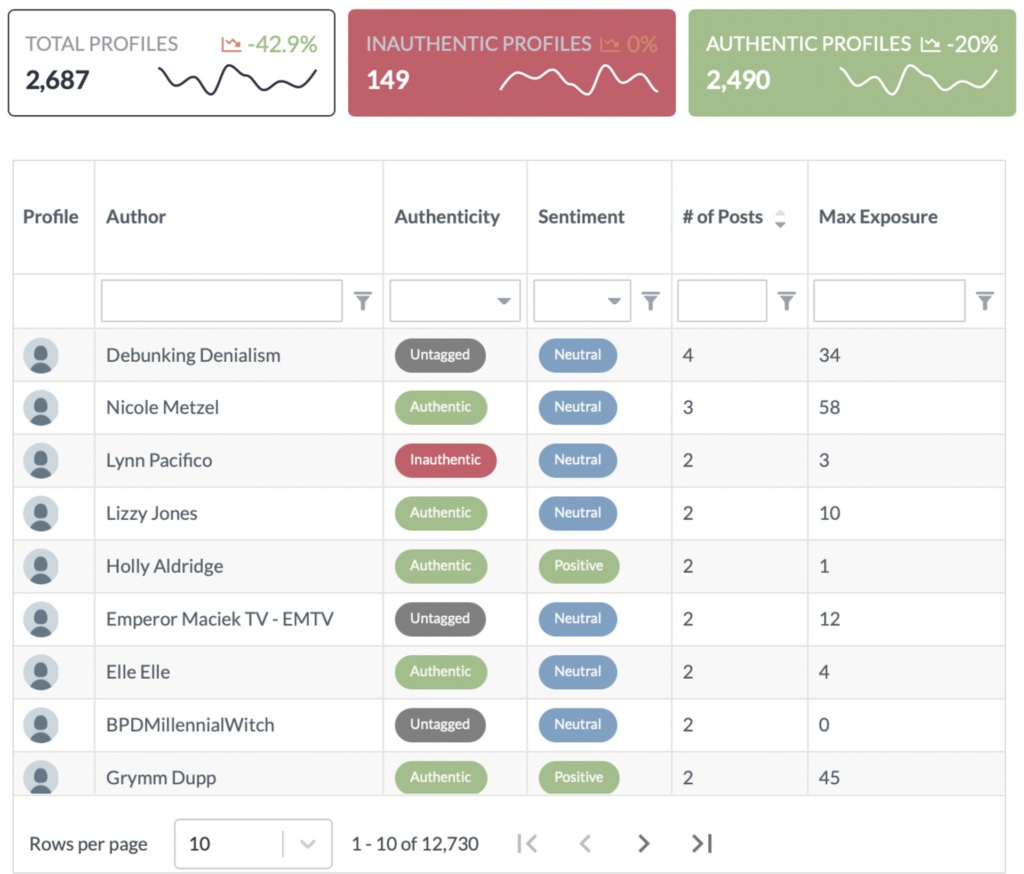Click the Author filter input field

point(221,300)
